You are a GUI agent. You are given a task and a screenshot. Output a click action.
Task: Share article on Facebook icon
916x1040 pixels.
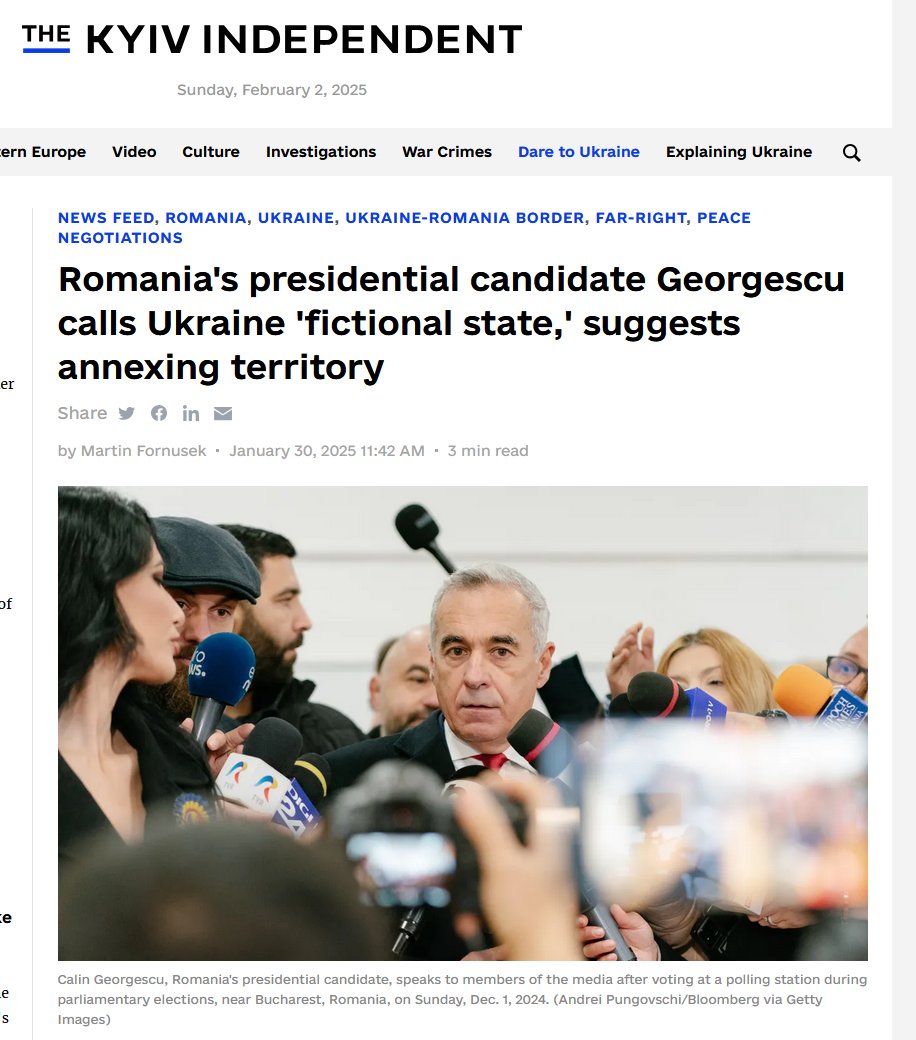[159, 413]
